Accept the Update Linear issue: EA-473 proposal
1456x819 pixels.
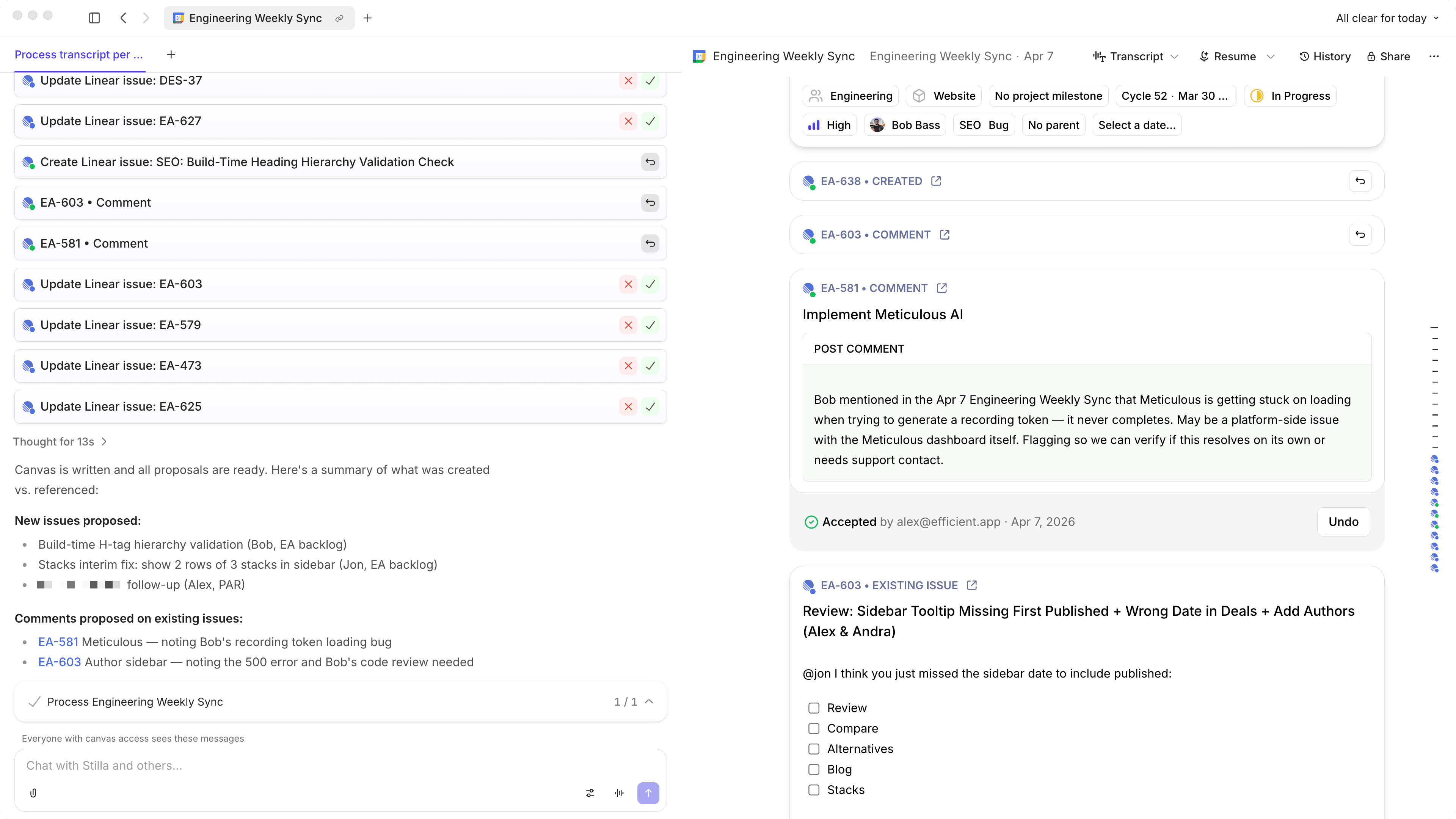tap(651, 366)
